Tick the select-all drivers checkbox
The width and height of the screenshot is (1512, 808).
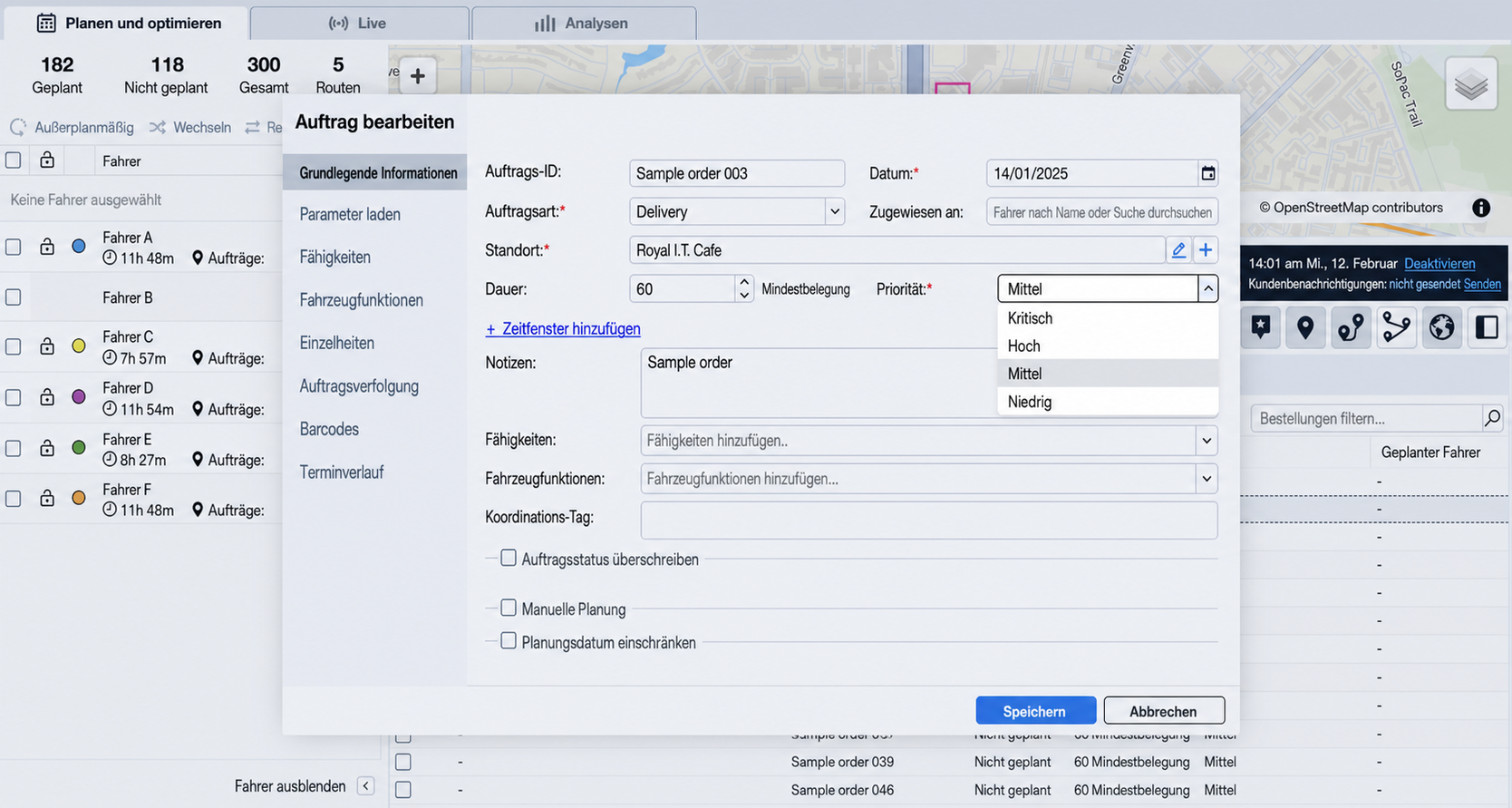pyautogui.click(x=14, y=161)
